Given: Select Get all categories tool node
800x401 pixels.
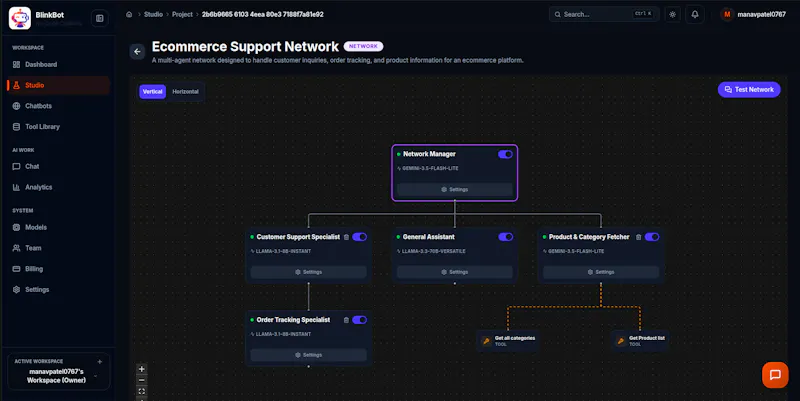Looking at the screenshot, I should pyautogui.click(x=508, y=341).
